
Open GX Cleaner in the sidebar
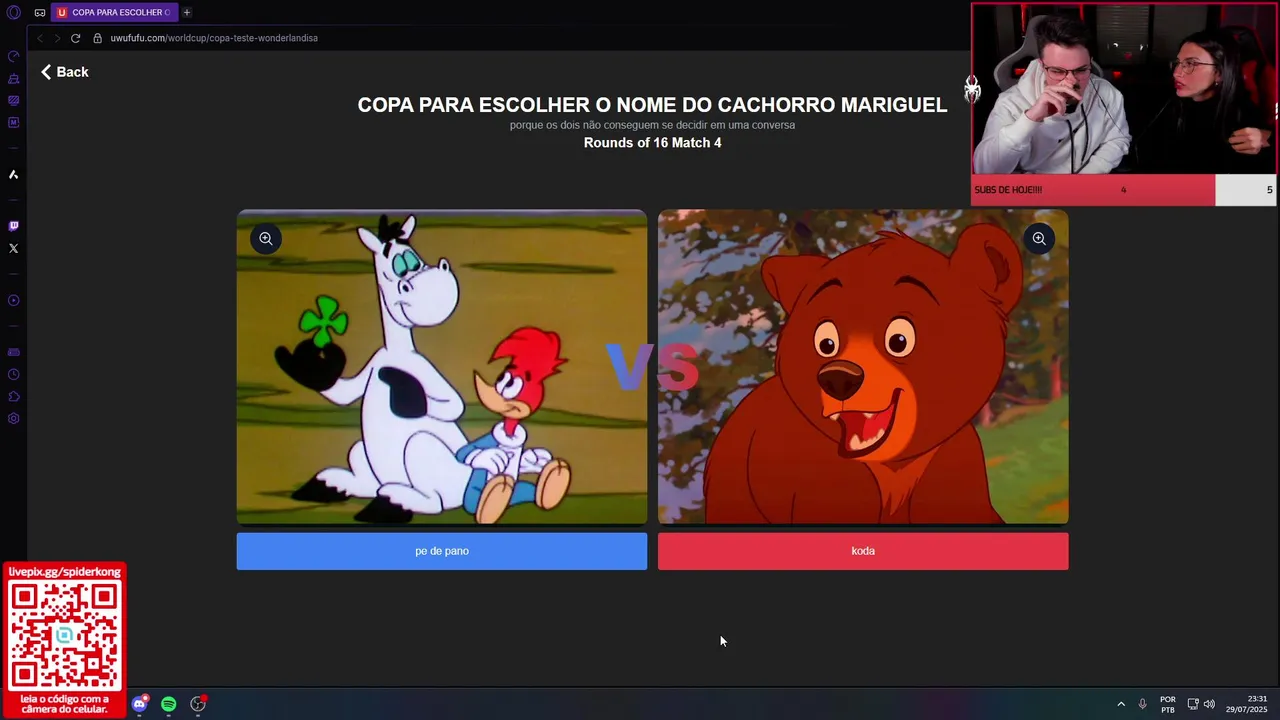click(x=13, y=78)
